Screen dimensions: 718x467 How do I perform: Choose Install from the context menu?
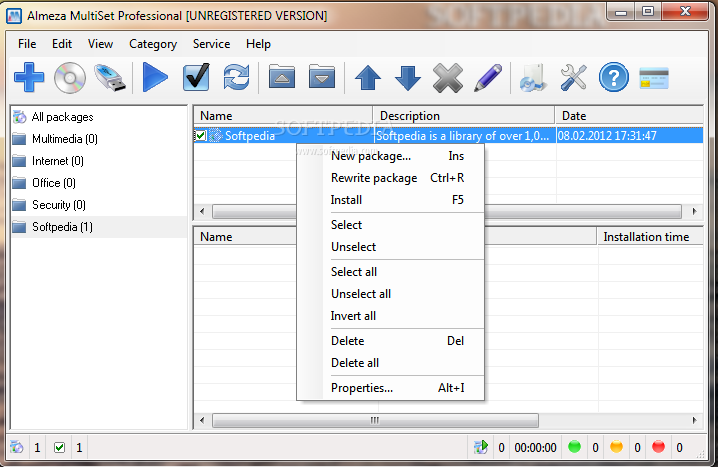point(391,200)
